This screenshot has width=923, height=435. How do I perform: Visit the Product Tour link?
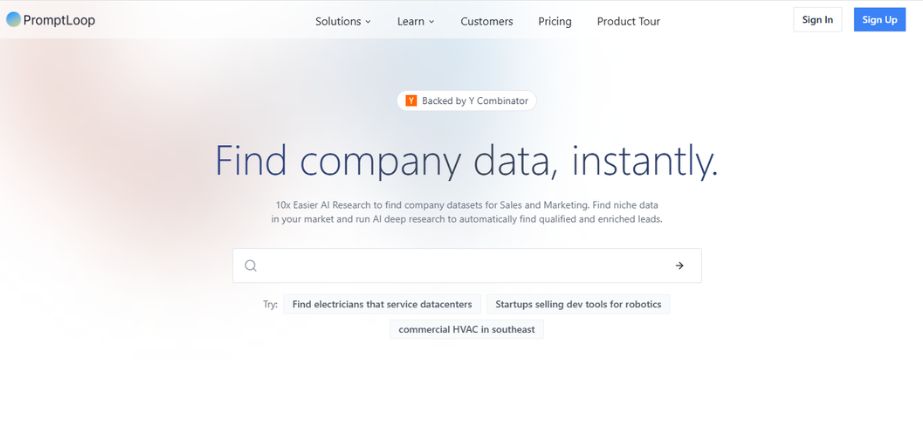(628, 21)
